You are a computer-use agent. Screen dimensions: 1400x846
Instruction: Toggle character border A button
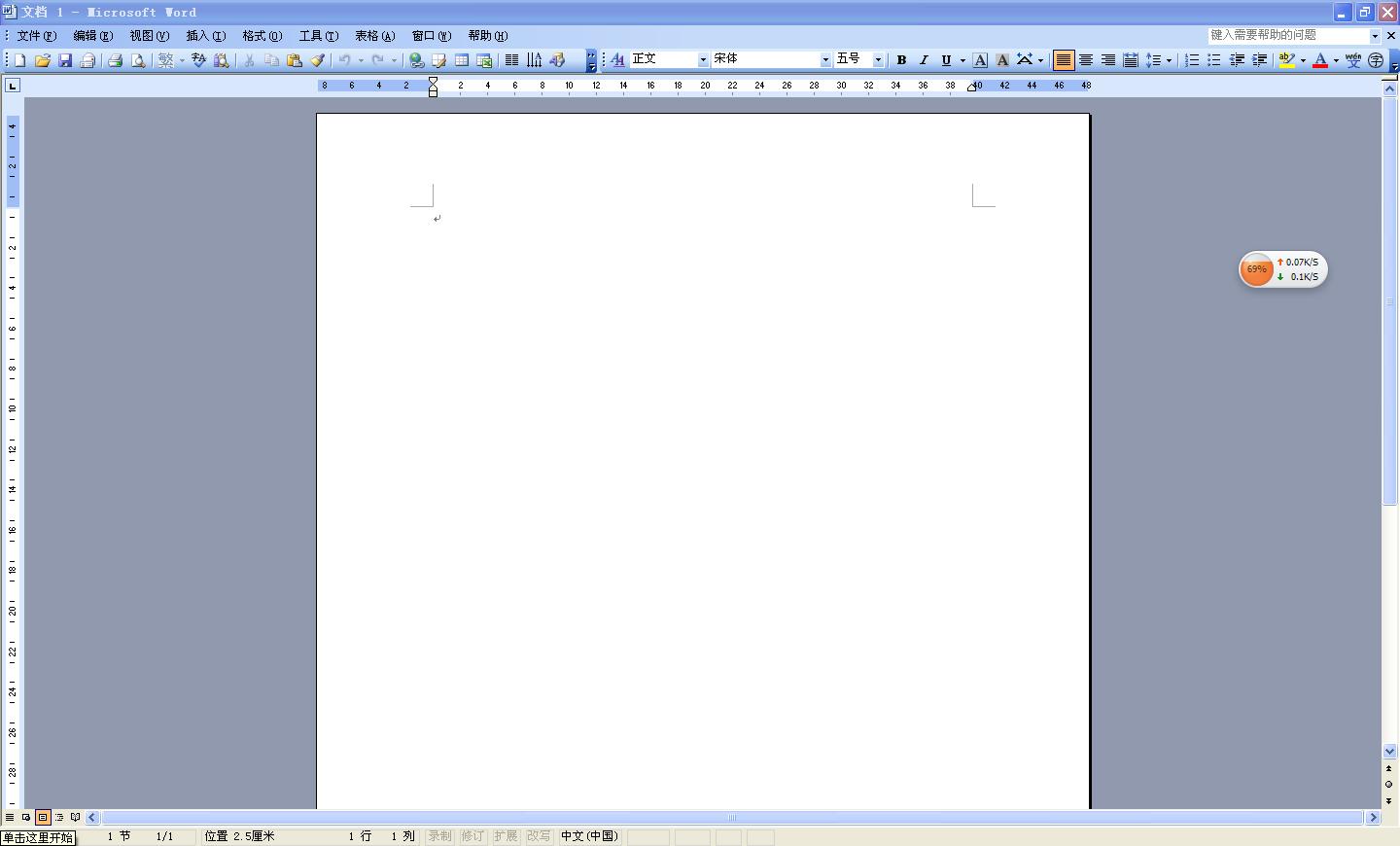[980, 60]
